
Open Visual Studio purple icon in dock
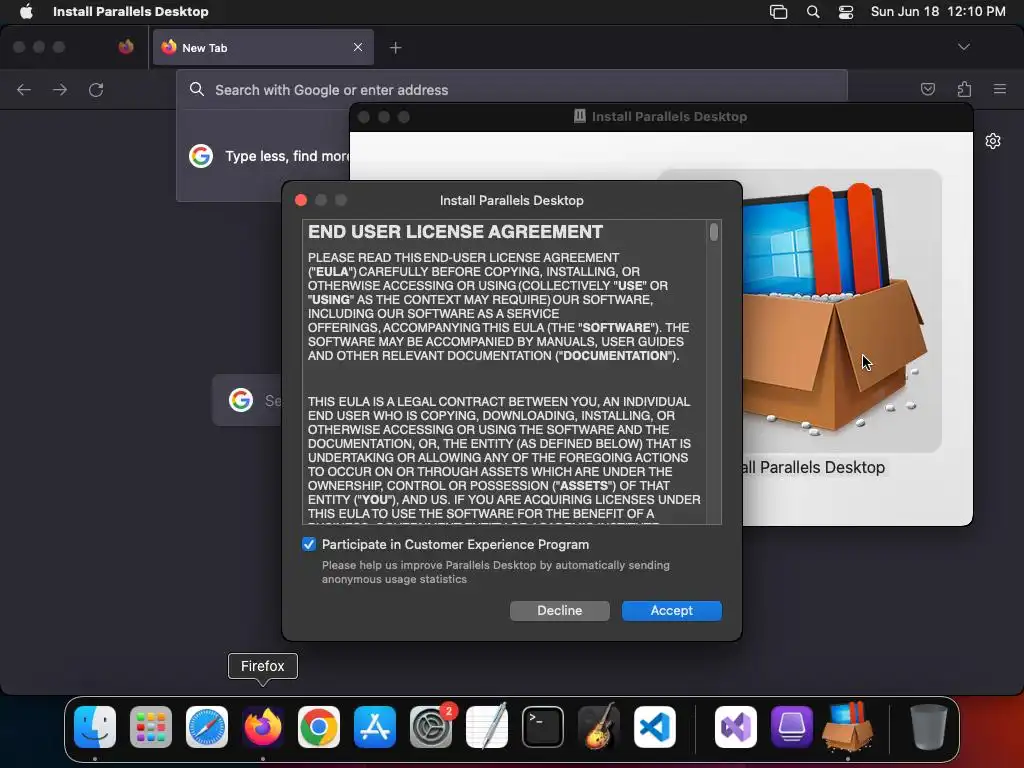736,727
